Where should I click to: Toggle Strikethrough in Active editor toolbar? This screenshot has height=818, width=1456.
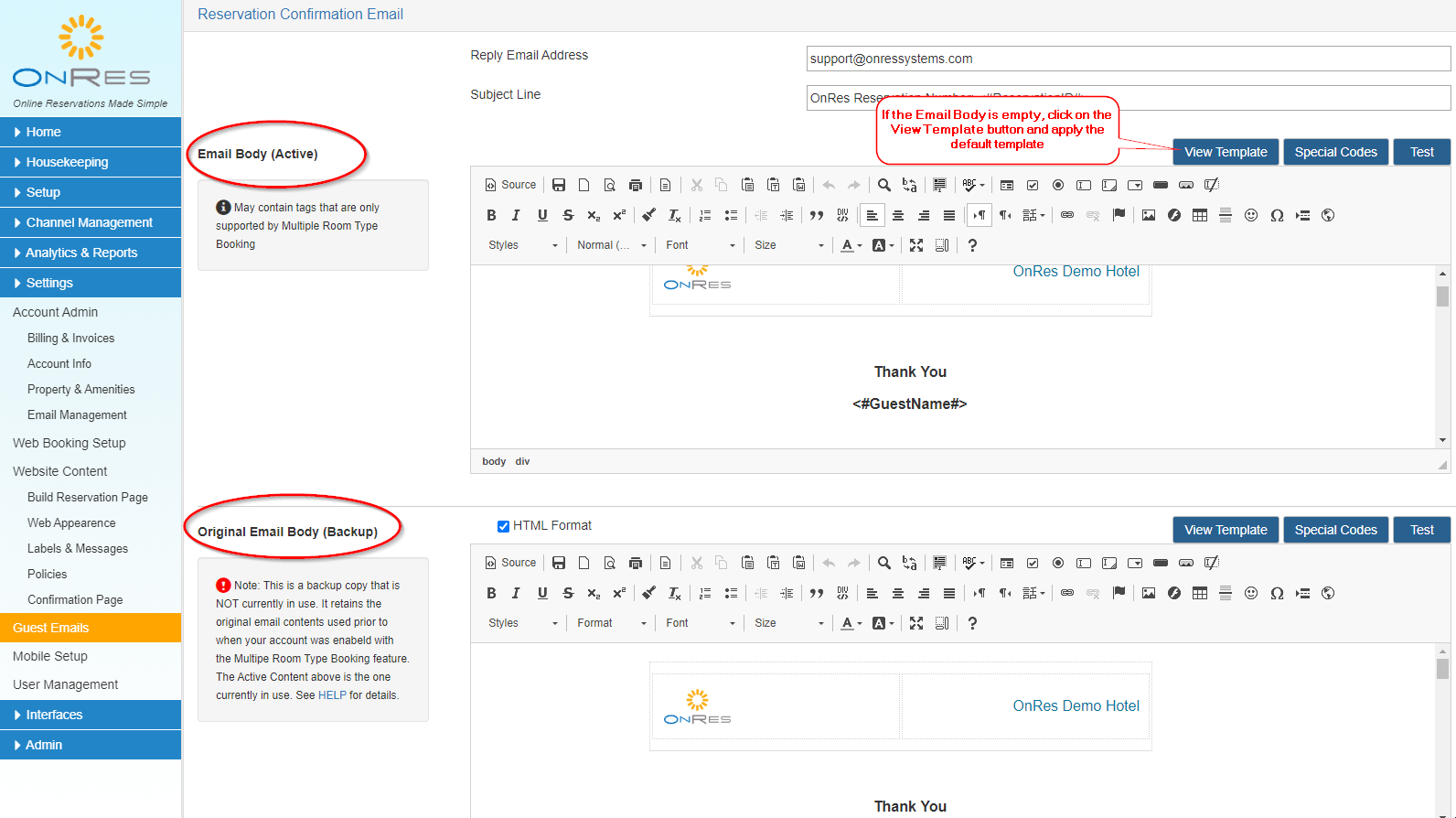click(568, 215)
